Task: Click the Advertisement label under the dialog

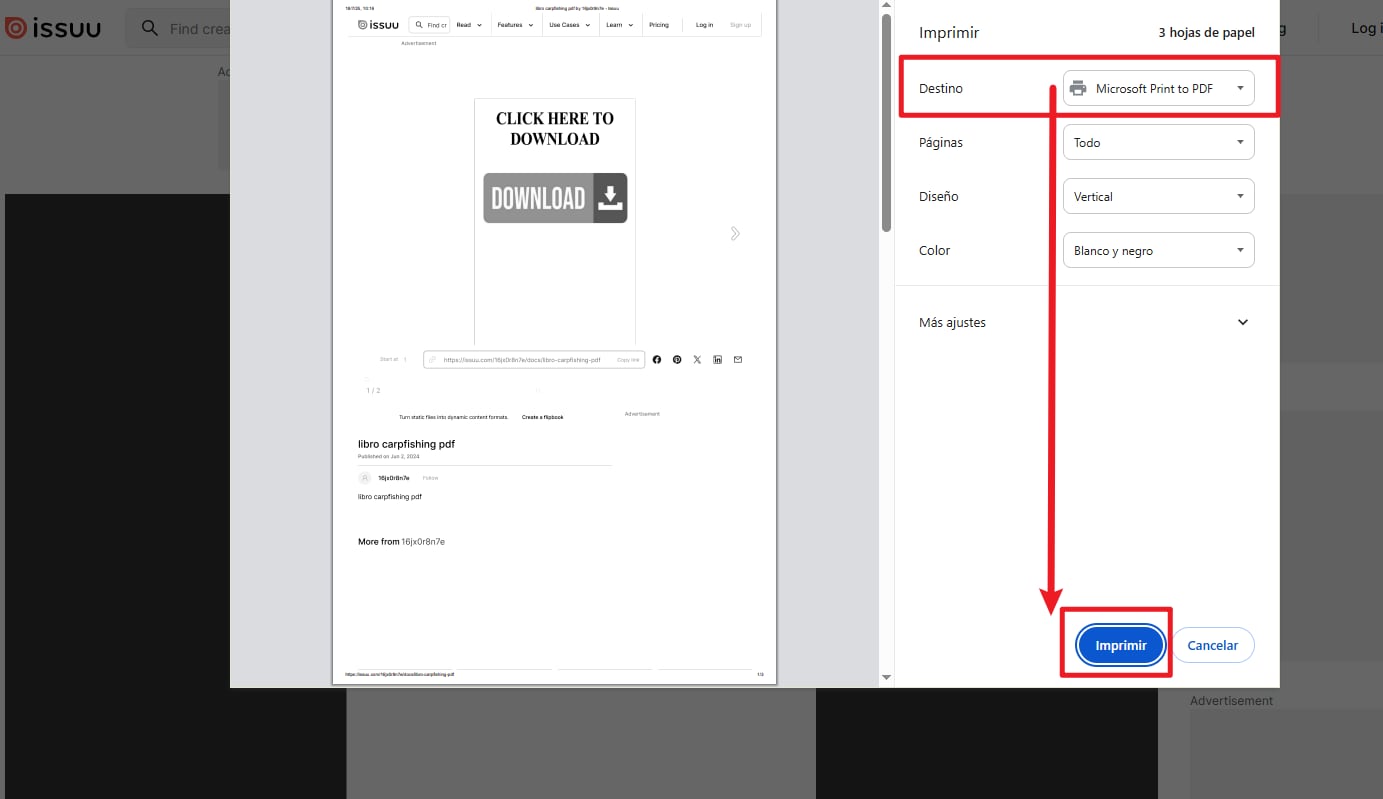Action: (1231, 701)
